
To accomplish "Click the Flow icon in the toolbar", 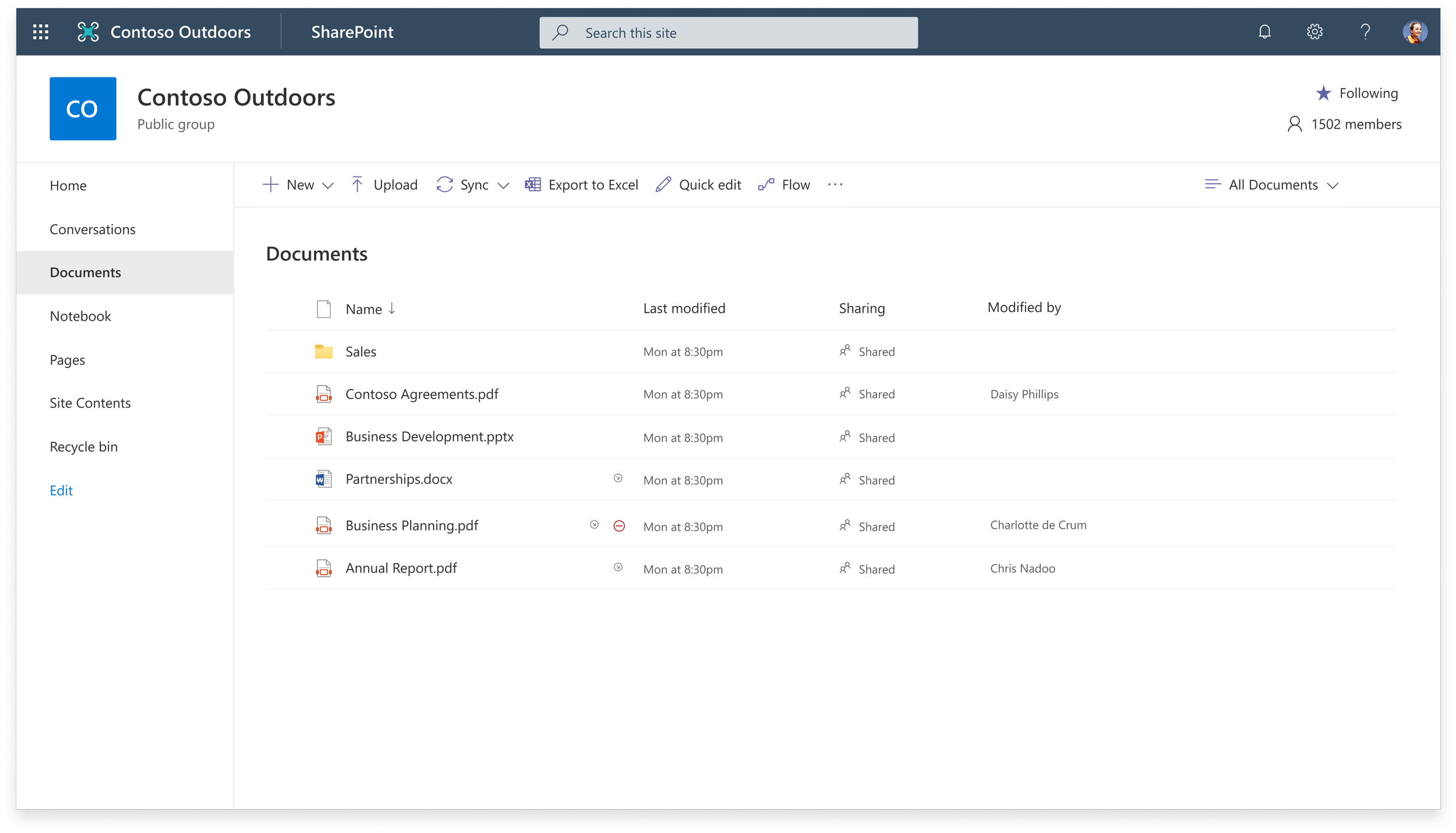I will coord(766,185).
